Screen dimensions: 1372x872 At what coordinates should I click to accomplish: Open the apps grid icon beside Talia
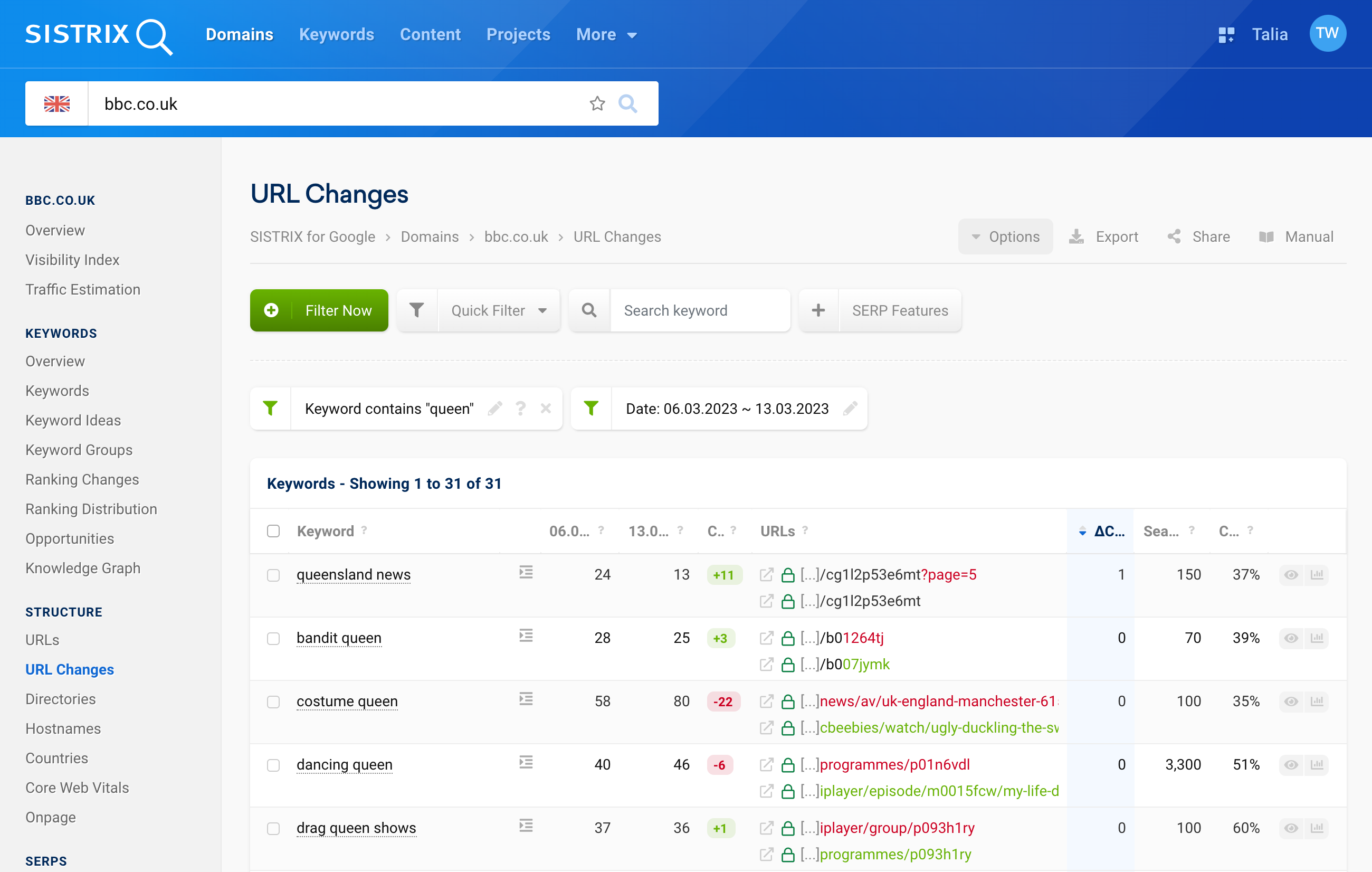(x=1226, y=35)
